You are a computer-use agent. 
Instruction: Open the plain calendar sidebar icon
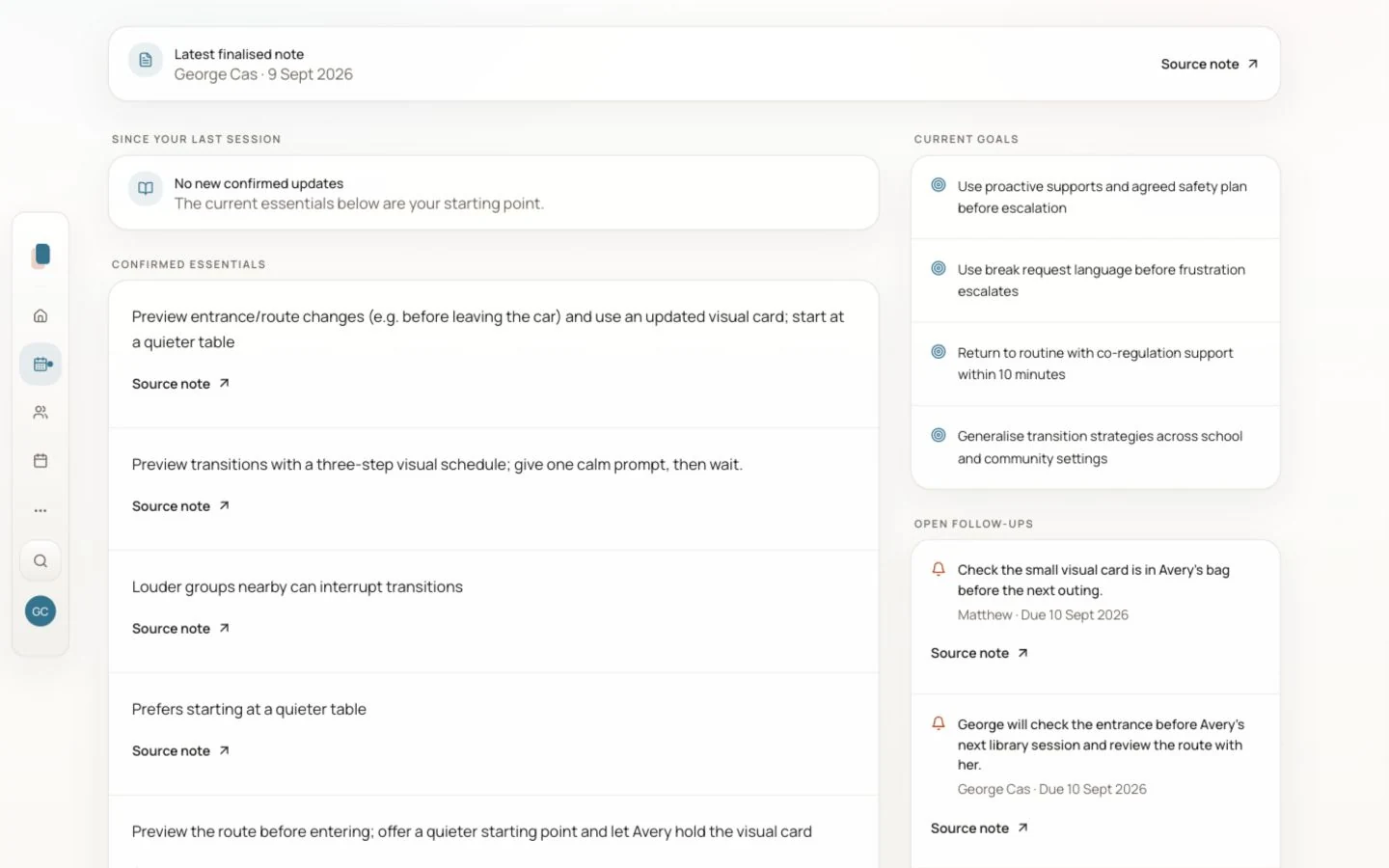[x=41, y=460]
